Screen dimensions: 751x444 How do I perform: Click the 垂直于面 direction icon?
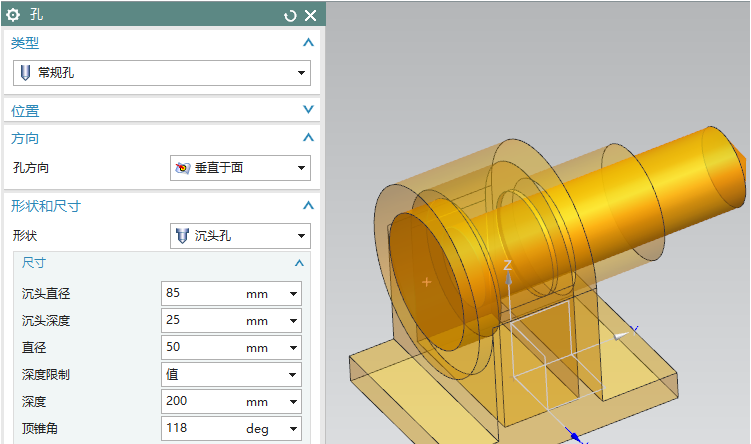[182, 168]
